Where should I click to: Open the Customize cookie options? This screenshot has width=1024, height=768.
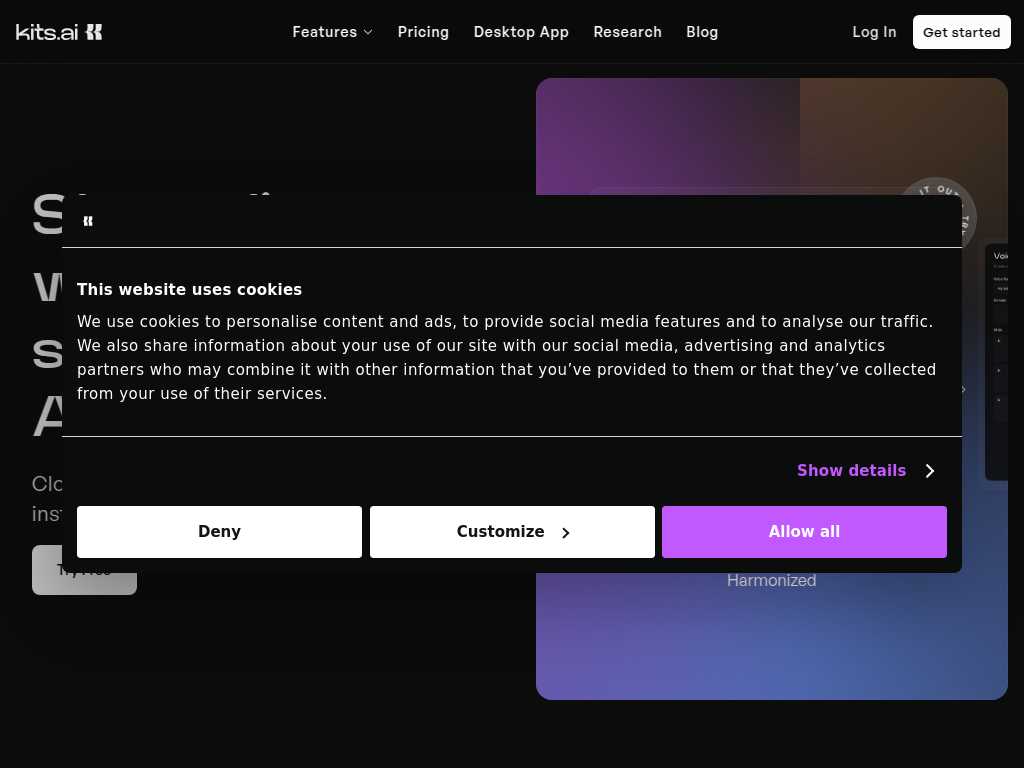(512, 532)
